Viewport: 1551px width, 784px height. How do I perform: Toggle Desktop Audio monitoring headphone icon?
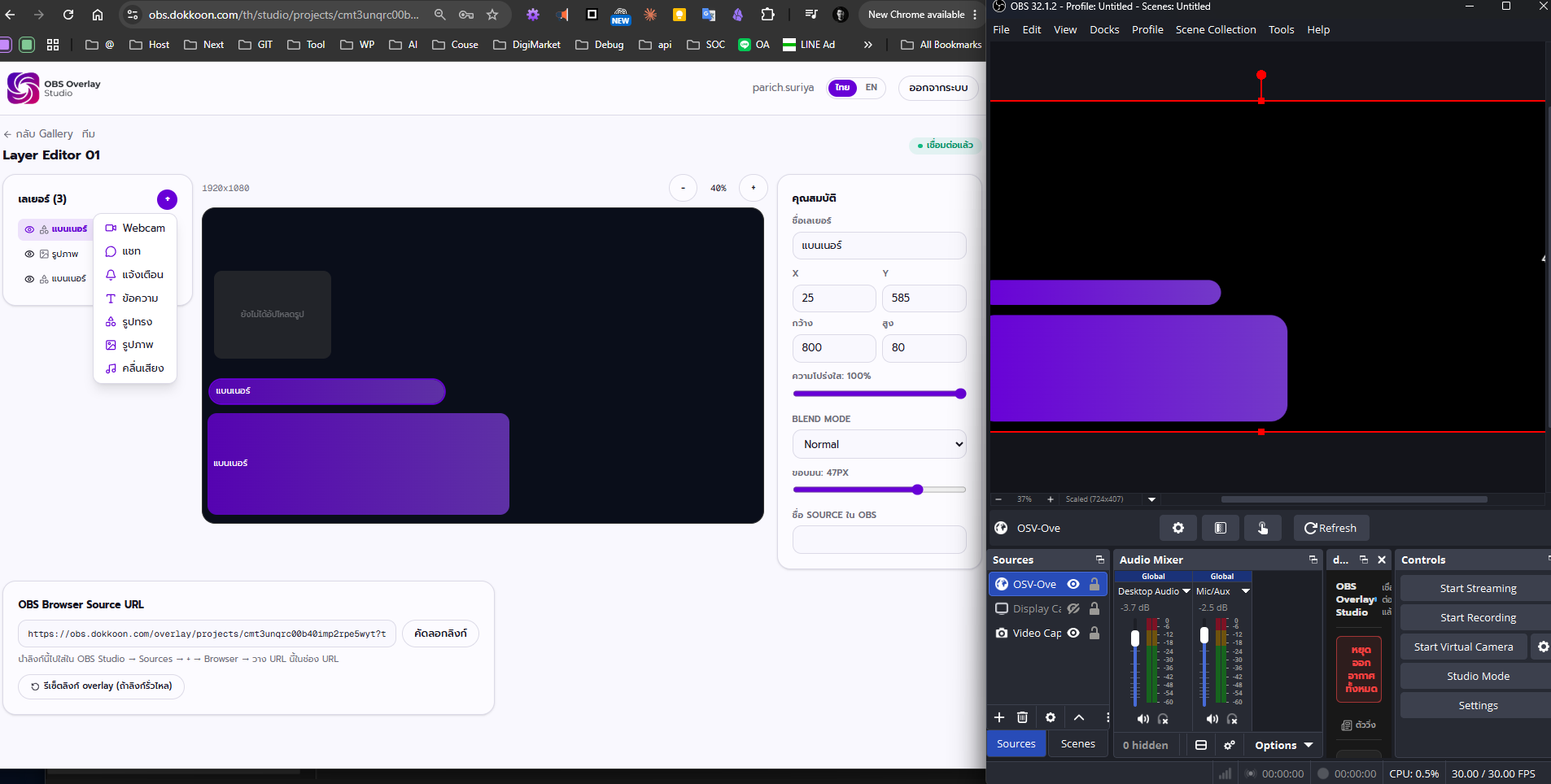pyautogui.click(x=1164, y=719)
